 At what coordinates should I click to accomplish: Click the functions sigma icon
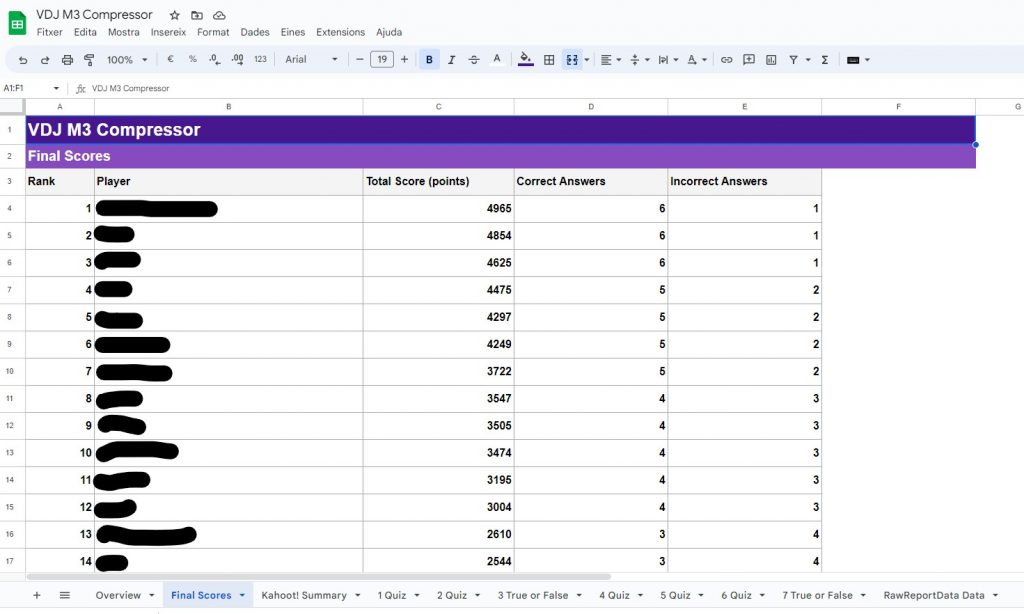point(825,60)
